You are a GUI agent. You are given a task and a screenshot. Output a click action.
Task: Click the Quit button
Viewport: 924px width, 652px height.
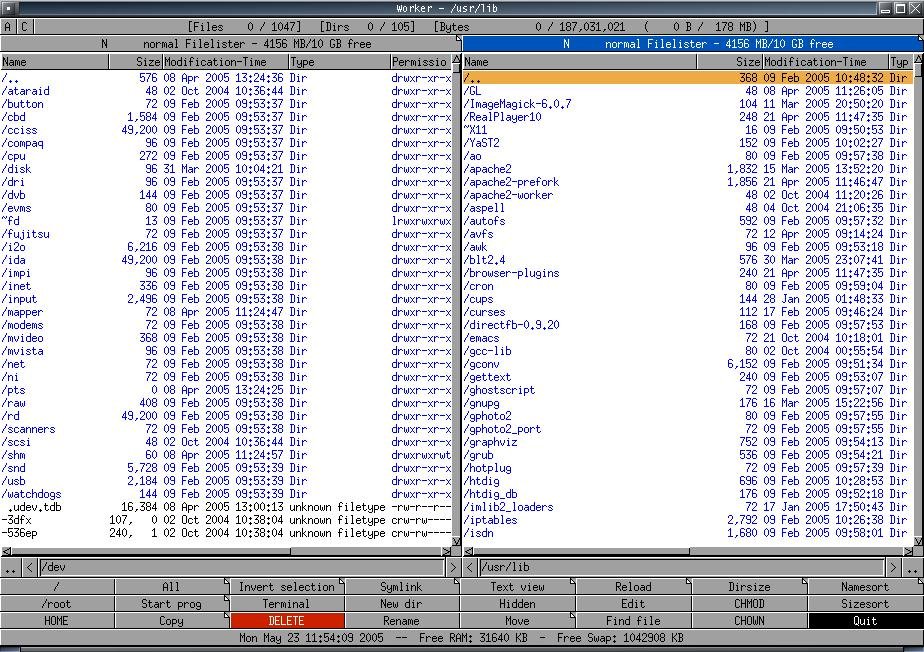pyautogui.click(x=865, y=621)
